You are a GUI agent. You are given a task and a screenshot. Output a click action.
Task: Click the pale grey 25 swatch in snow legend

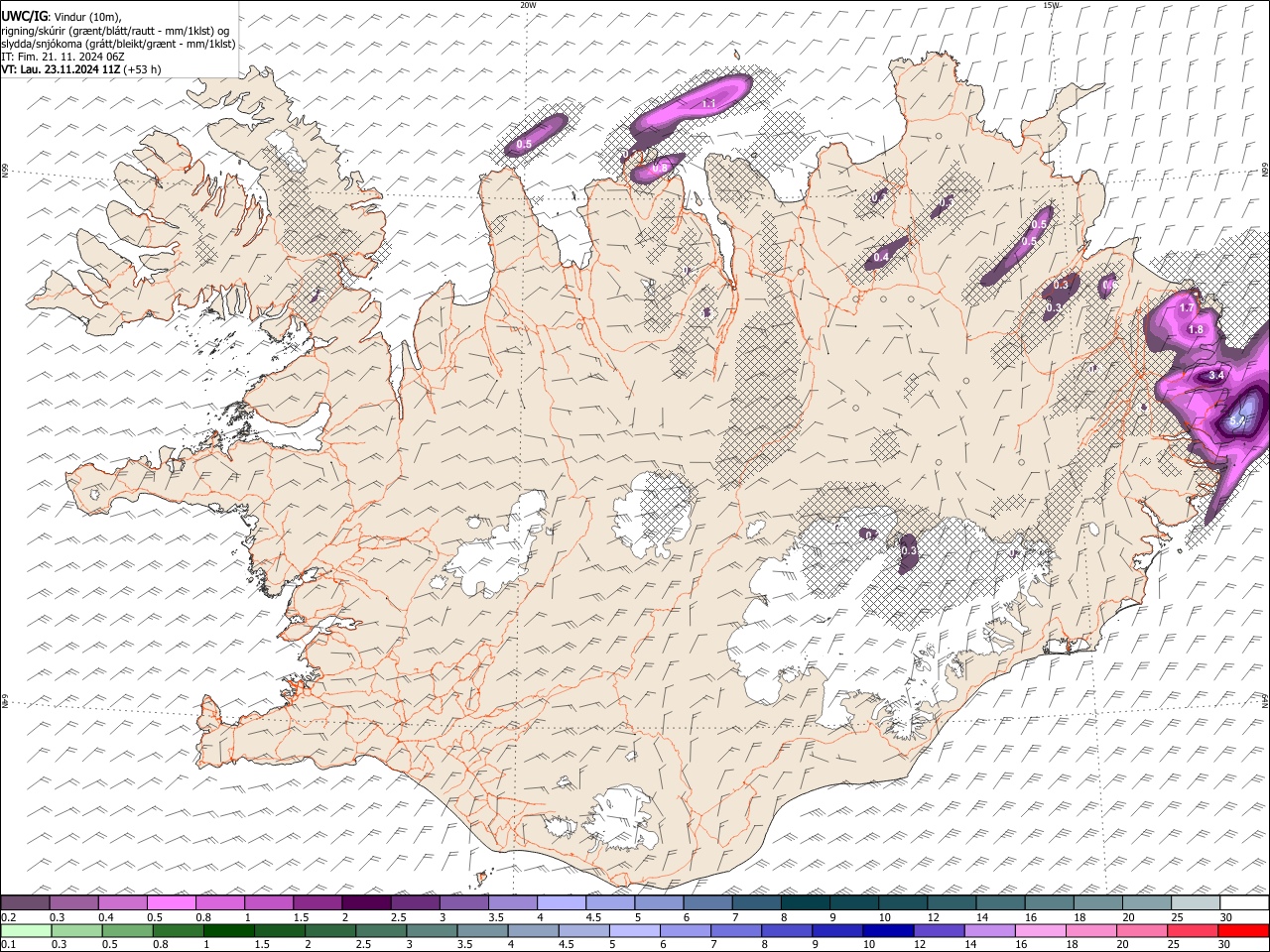[1196, 903]
